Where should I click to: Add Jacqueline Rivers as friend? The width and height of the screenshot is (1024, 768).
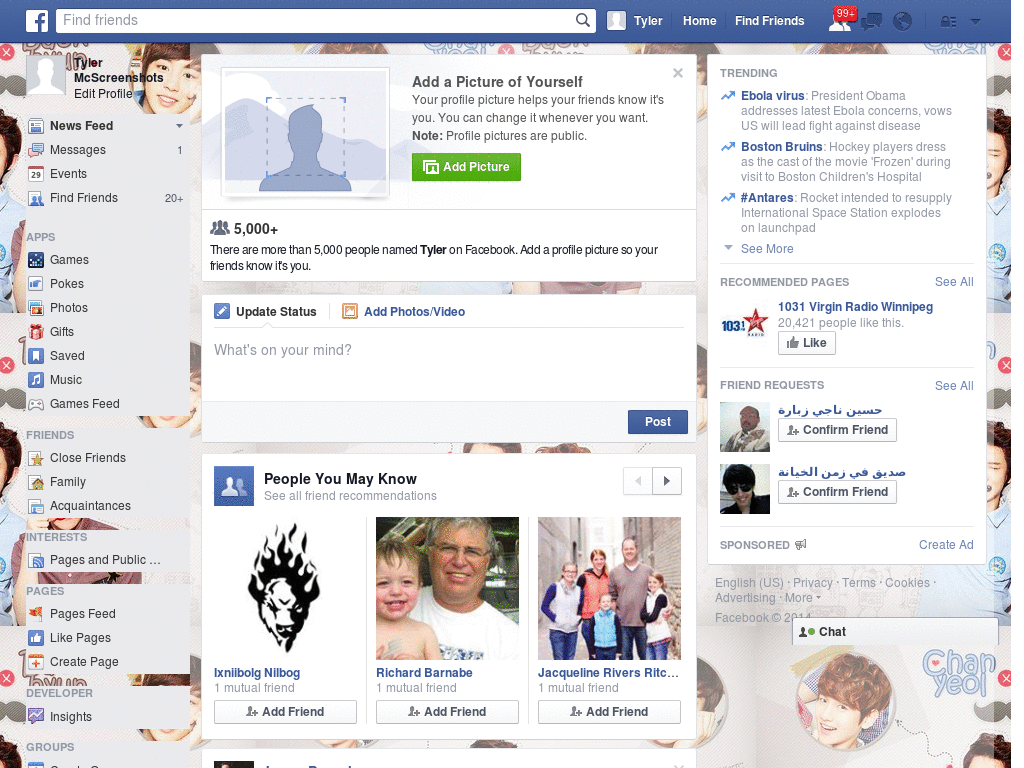click(609, 712)
